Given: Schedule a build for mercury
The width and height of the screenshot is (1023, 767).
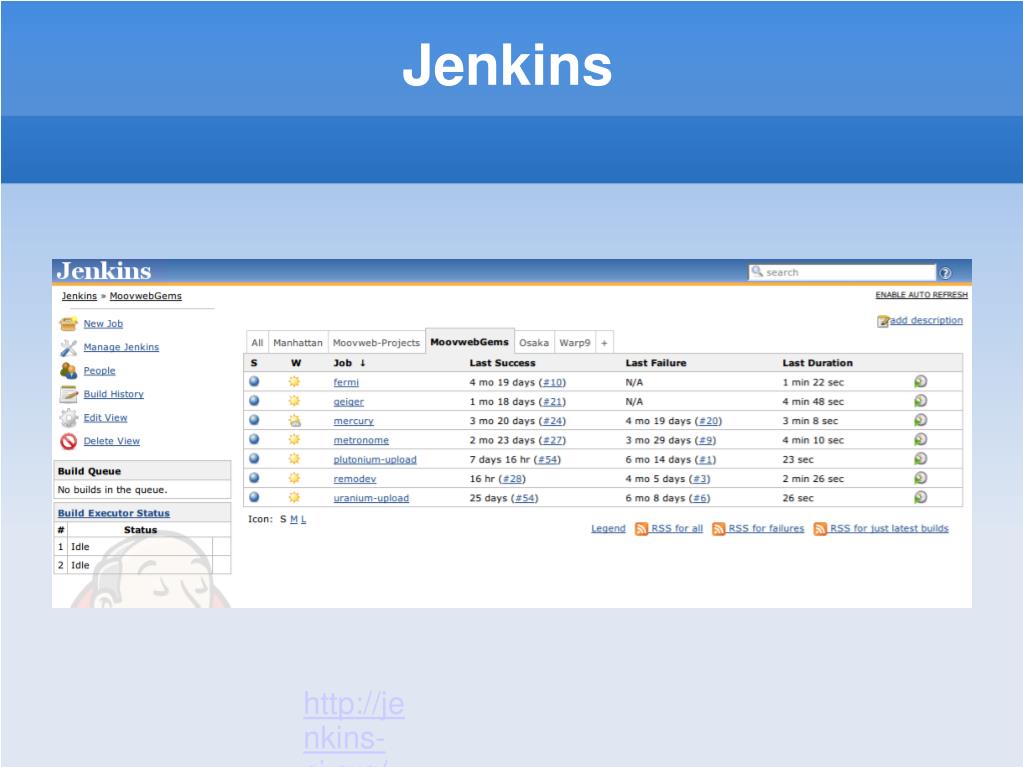Looking at the screenshot, I should [921, 420].
